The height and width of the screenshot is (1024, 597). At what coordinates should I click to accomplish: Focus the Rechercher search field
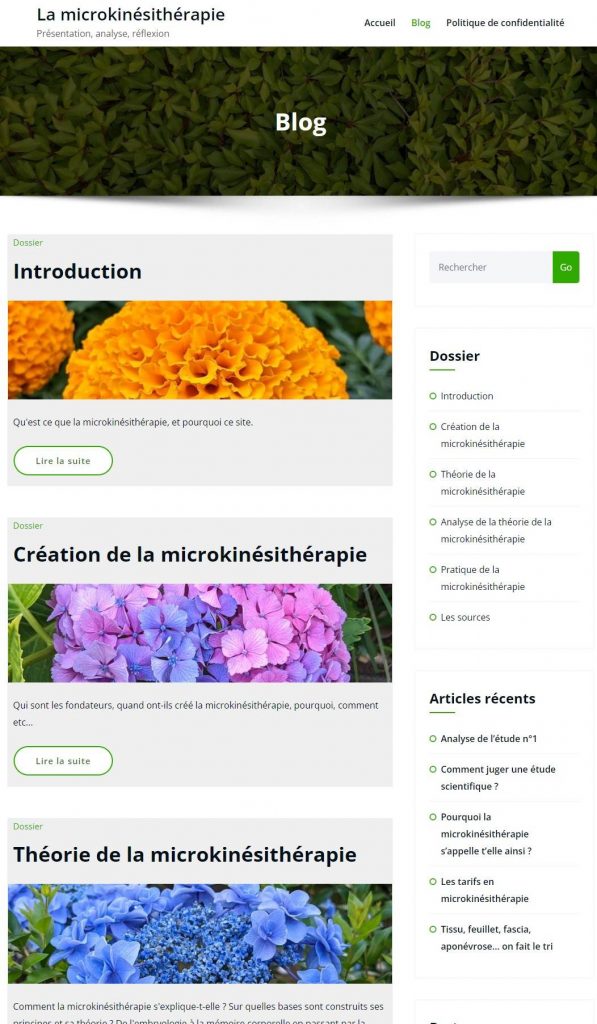pyautogui.click(x=491, y=267)
